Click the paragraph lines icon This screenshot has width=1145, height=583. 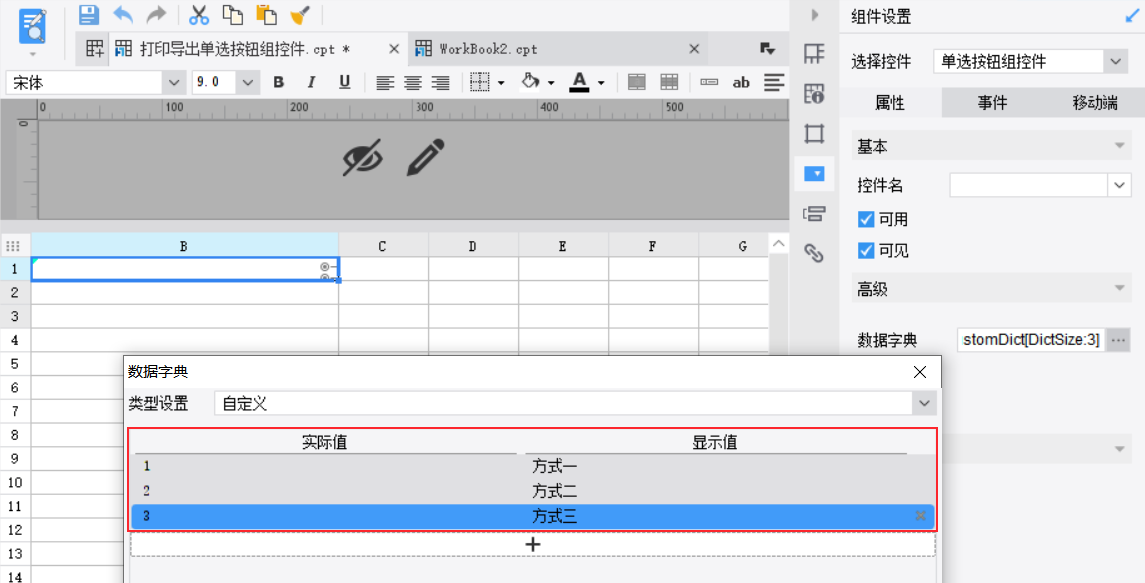(x=774, y=83)
